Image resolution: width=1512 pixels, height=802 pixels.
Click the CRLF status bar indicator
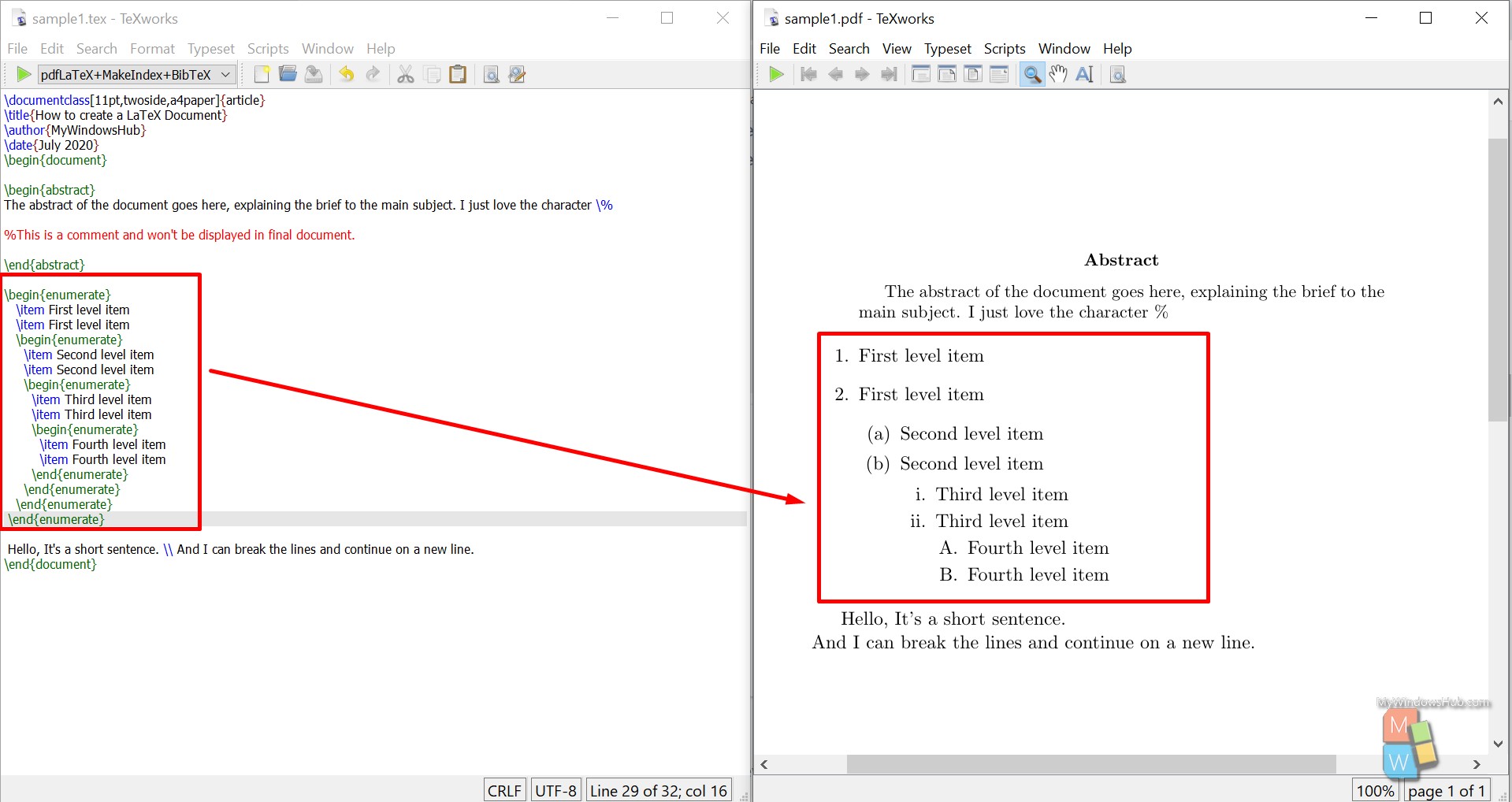coord(503,789)
